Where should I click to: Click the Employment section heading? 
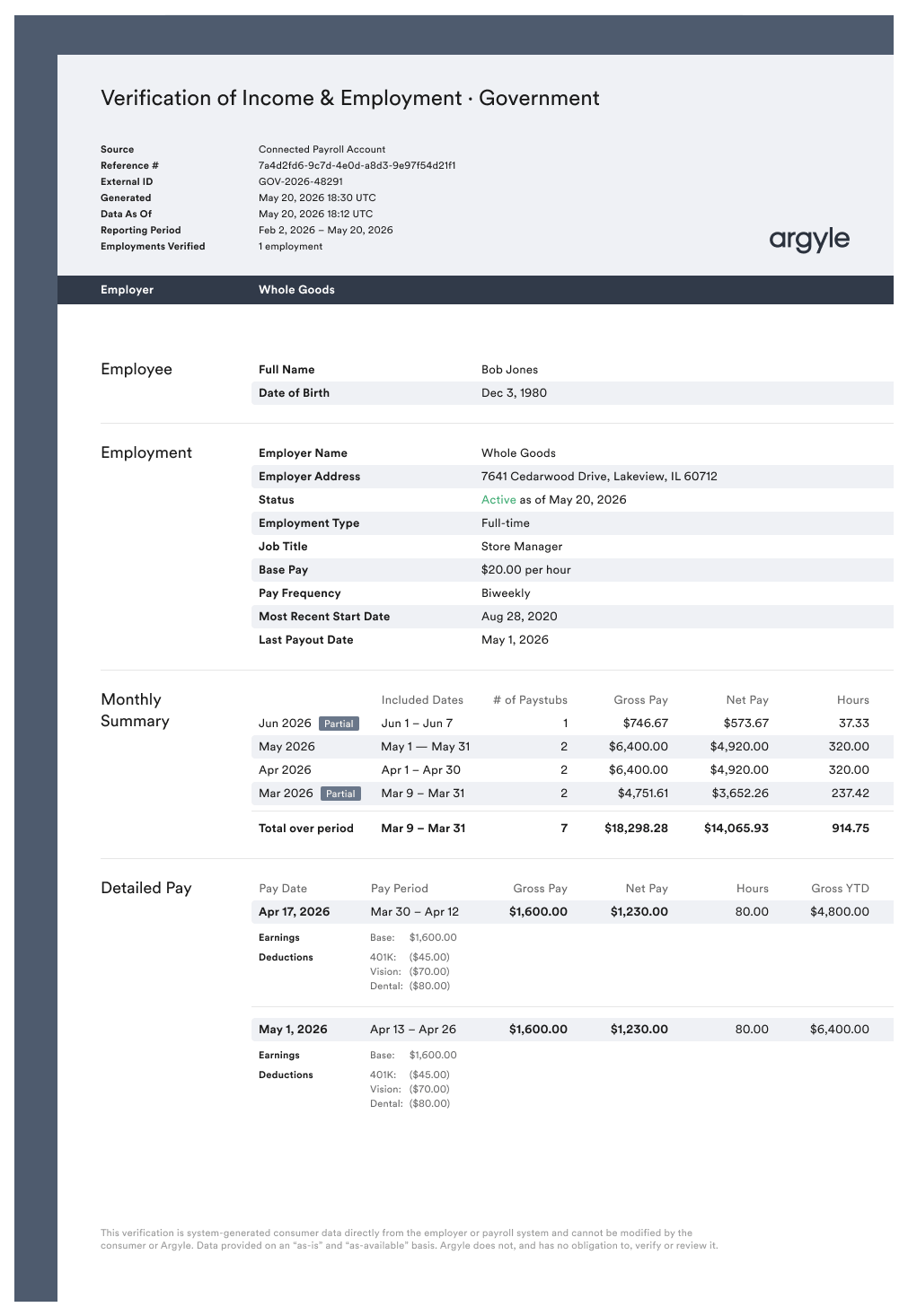[146, 452]
